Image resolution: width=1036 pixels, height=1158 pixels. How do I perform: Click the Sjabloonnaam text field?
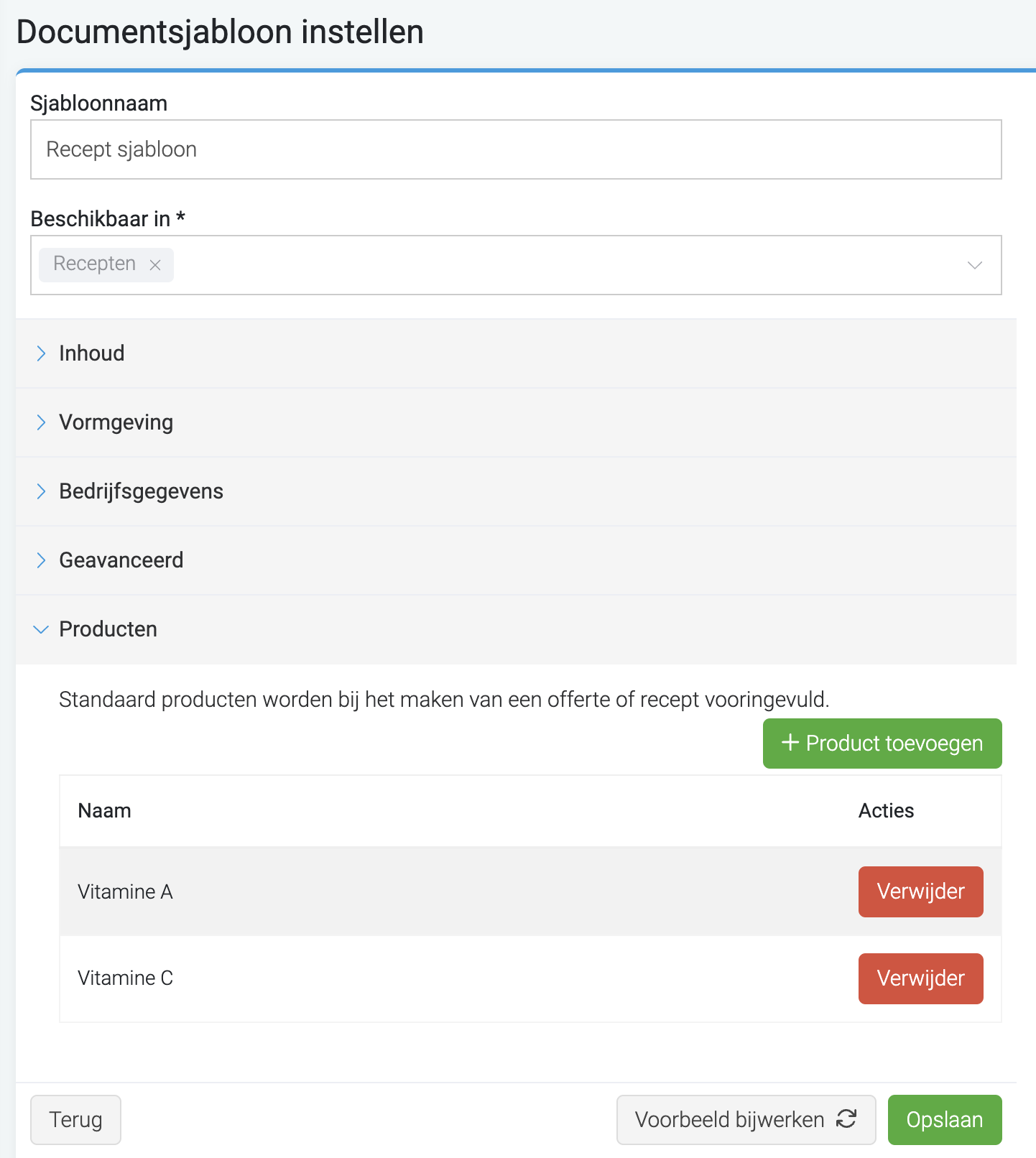[516, 149]
